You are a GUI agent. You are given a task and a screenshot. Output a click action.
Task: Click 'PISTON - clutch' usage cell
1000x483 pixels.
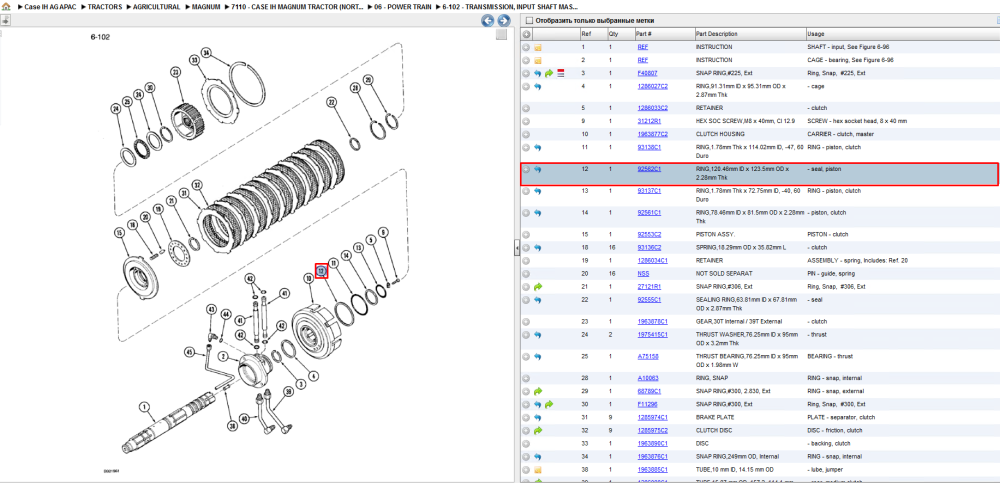click(x=827, y=234)
